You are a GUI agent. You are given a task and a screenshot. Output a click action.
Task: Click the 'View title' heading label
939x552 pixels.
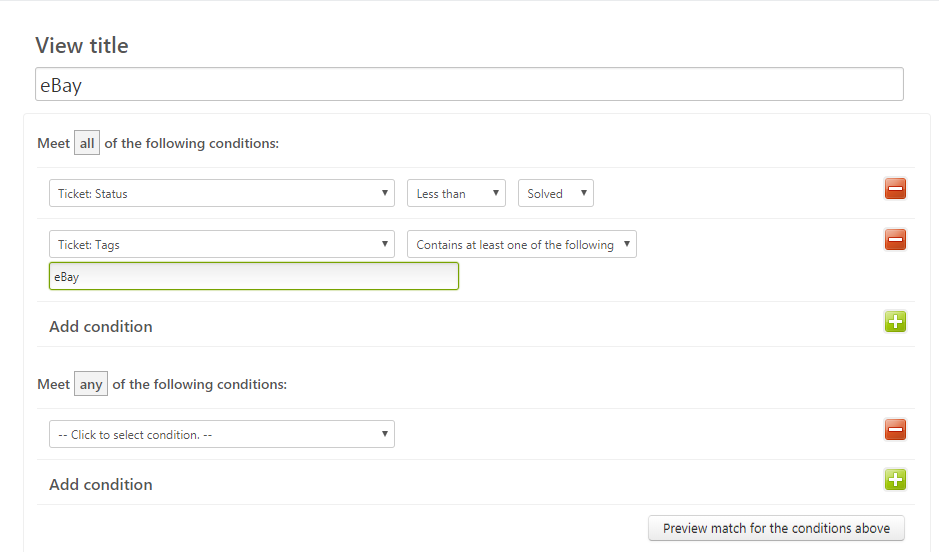[x=82, y=46]
